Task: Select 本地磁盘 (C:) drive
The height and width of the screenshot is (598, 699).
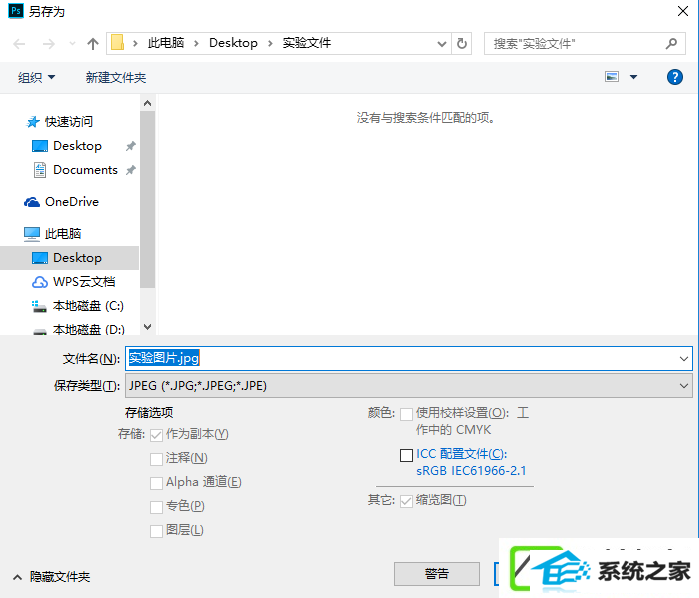Action: coord(88,305)
